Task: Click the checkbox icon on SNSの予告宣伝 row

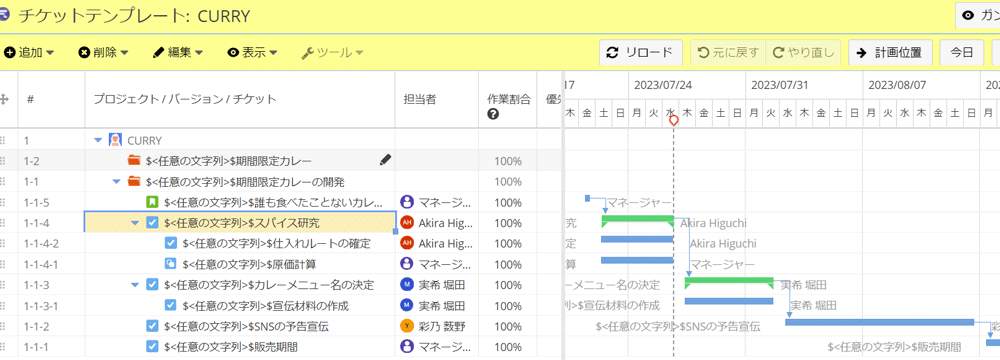Action: click(x=152, y=326)
